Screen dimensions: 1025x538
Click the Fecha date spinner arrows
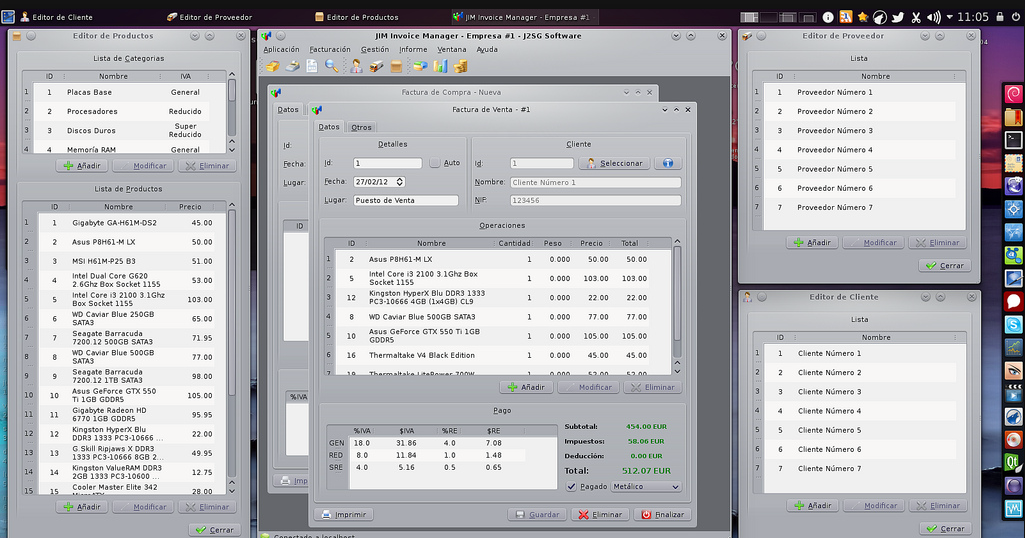coord(400,182)
